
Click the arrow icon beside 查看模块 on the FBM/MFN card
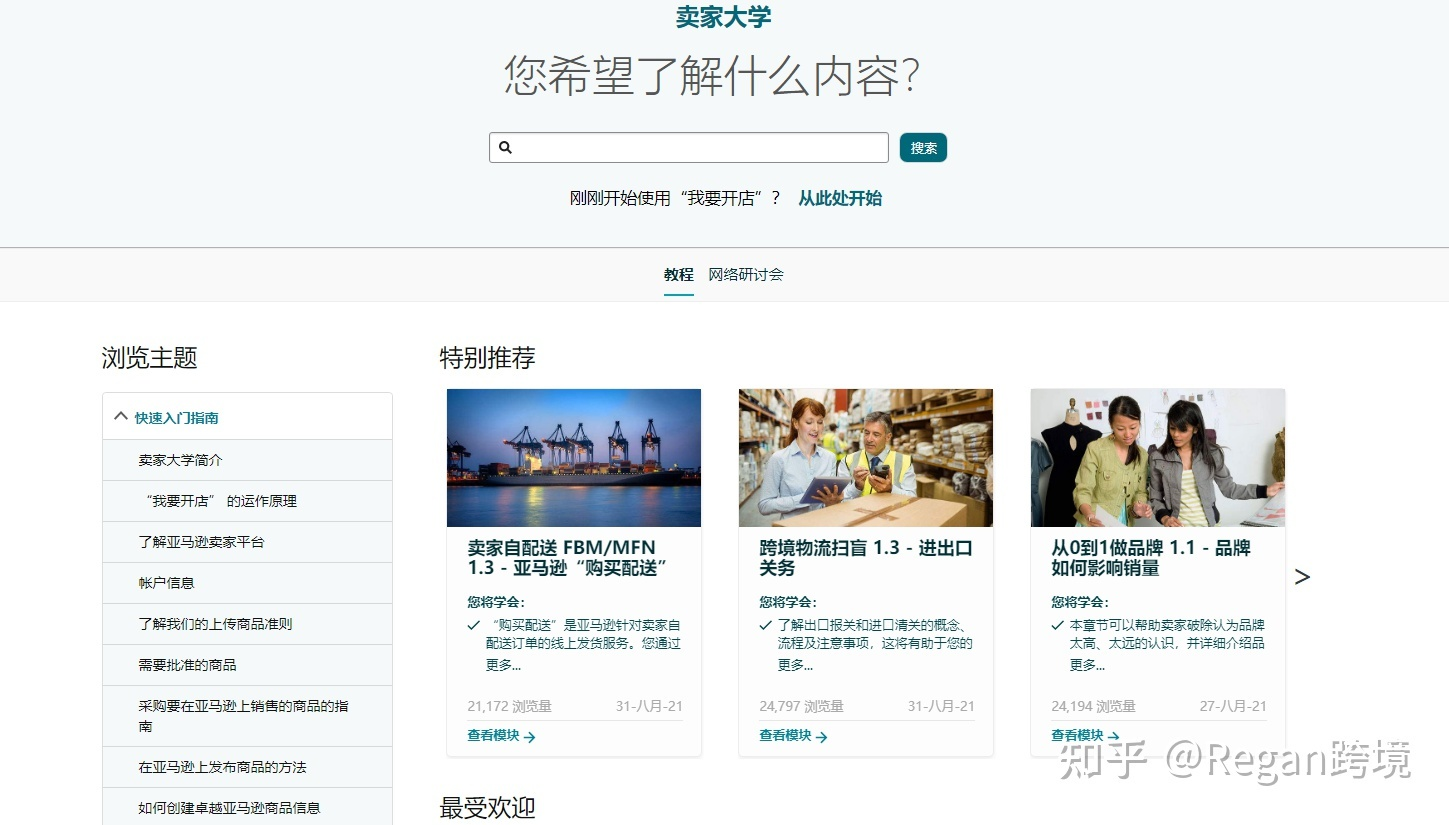tap(531, 737)
